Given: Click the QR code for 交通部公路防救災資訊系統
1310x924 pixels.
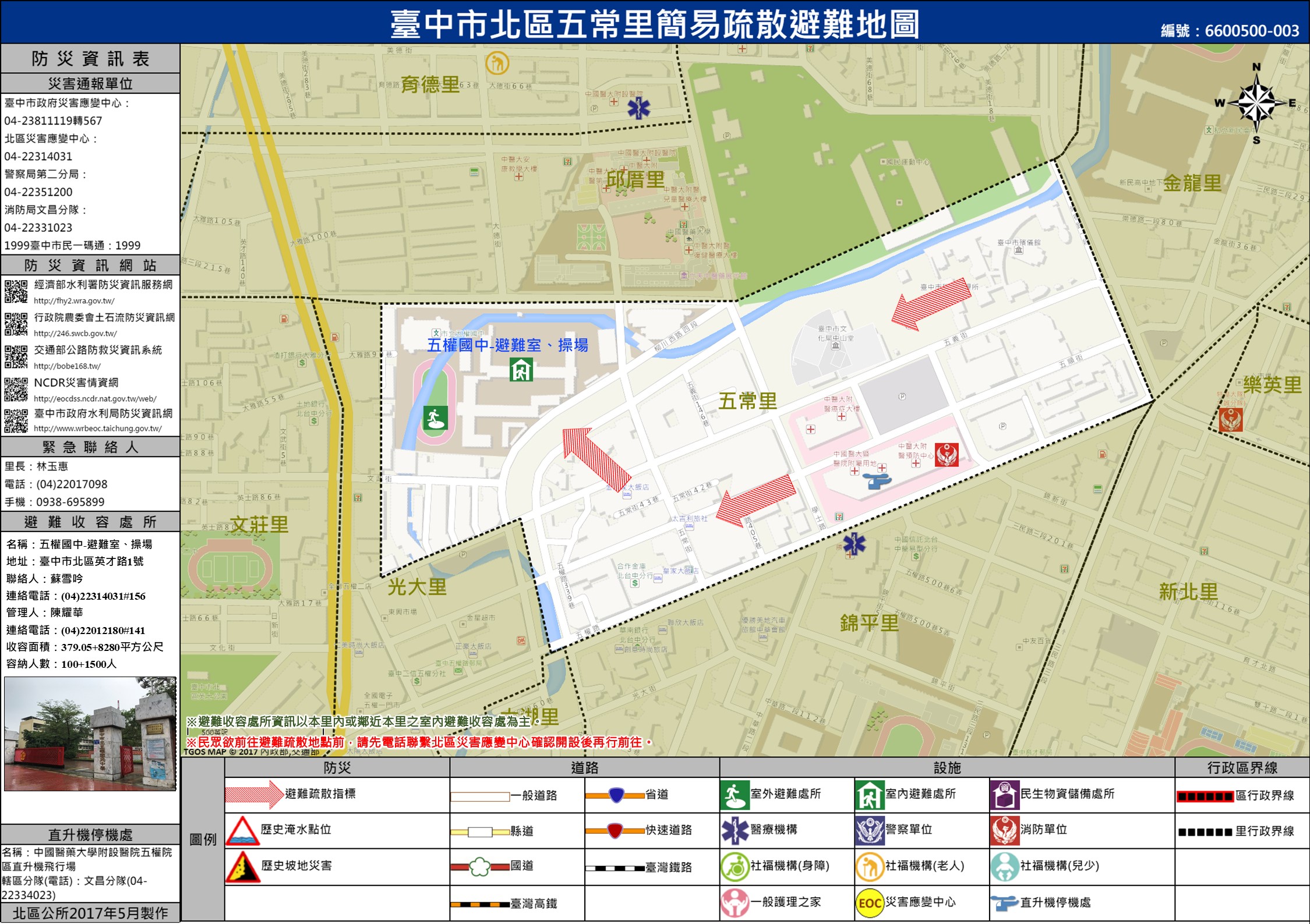Looking at the screenshot, I should point(16,357).
